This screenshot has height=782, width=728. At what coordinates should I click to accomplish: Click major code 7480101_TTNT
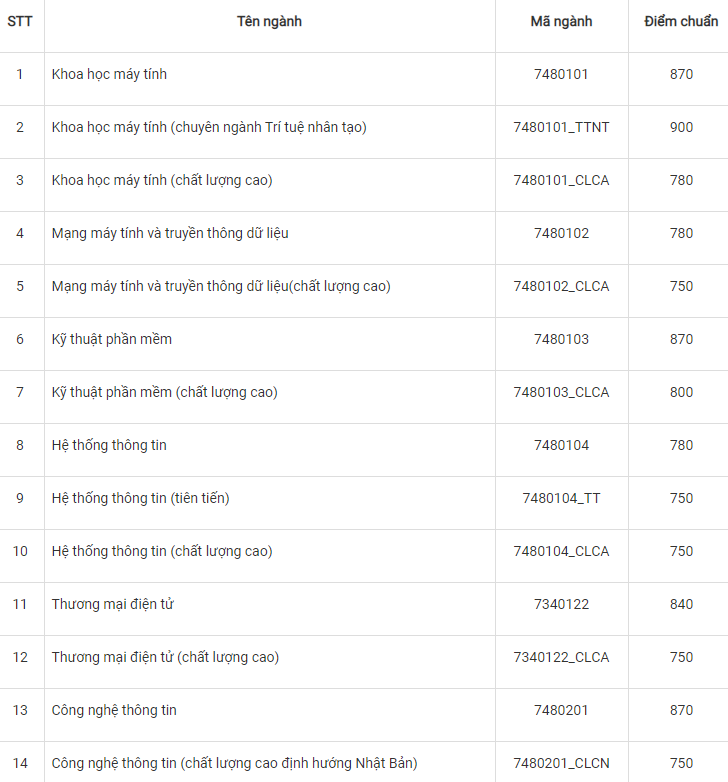tap(561, 128)
